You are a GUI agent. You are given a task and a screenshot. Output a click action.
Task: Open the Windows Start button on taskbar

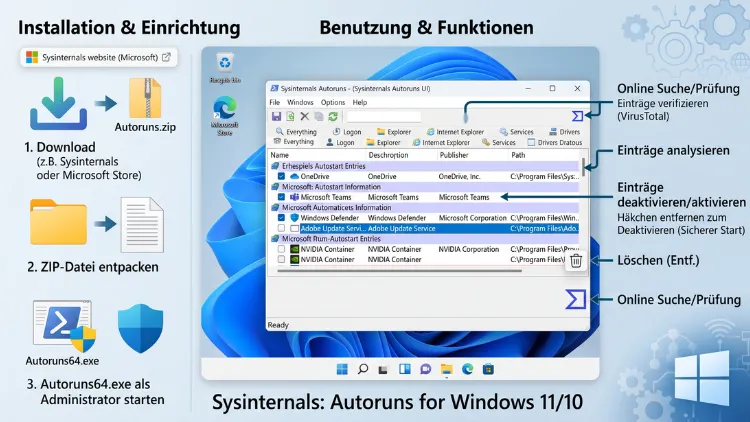coord(342,369)
